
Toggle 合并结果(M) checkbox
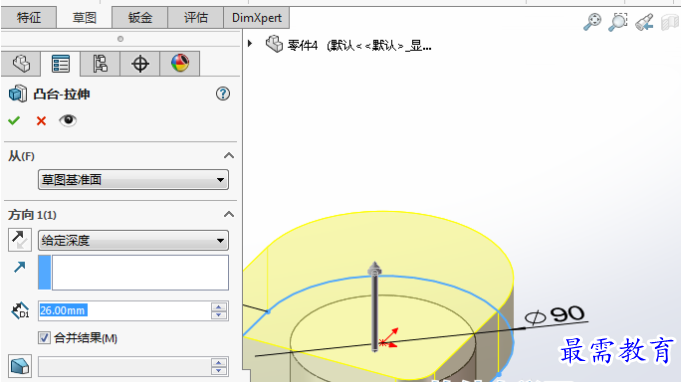44,338
